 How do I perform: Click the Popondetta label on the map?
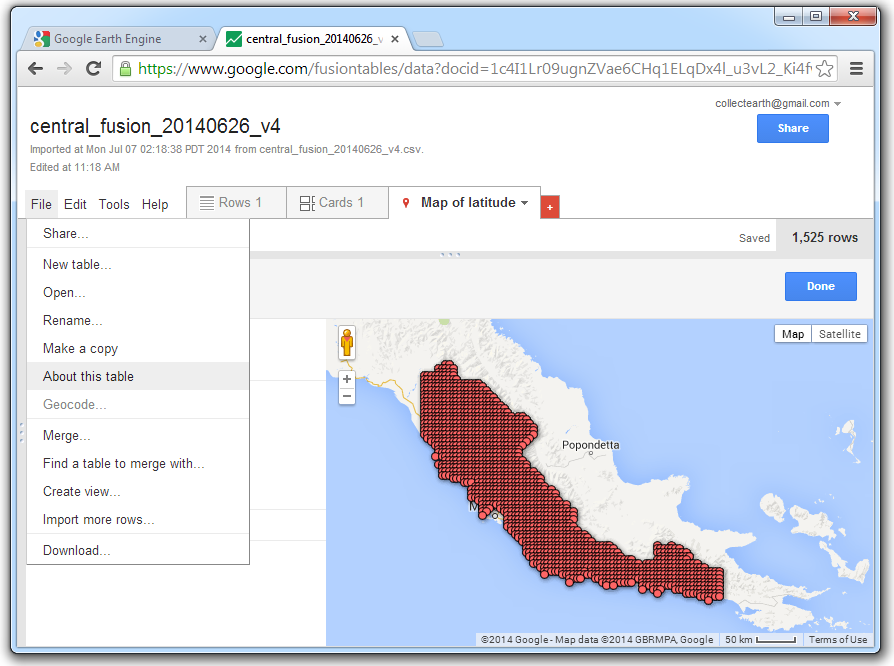pyautogui.click(x=591, y=445)
